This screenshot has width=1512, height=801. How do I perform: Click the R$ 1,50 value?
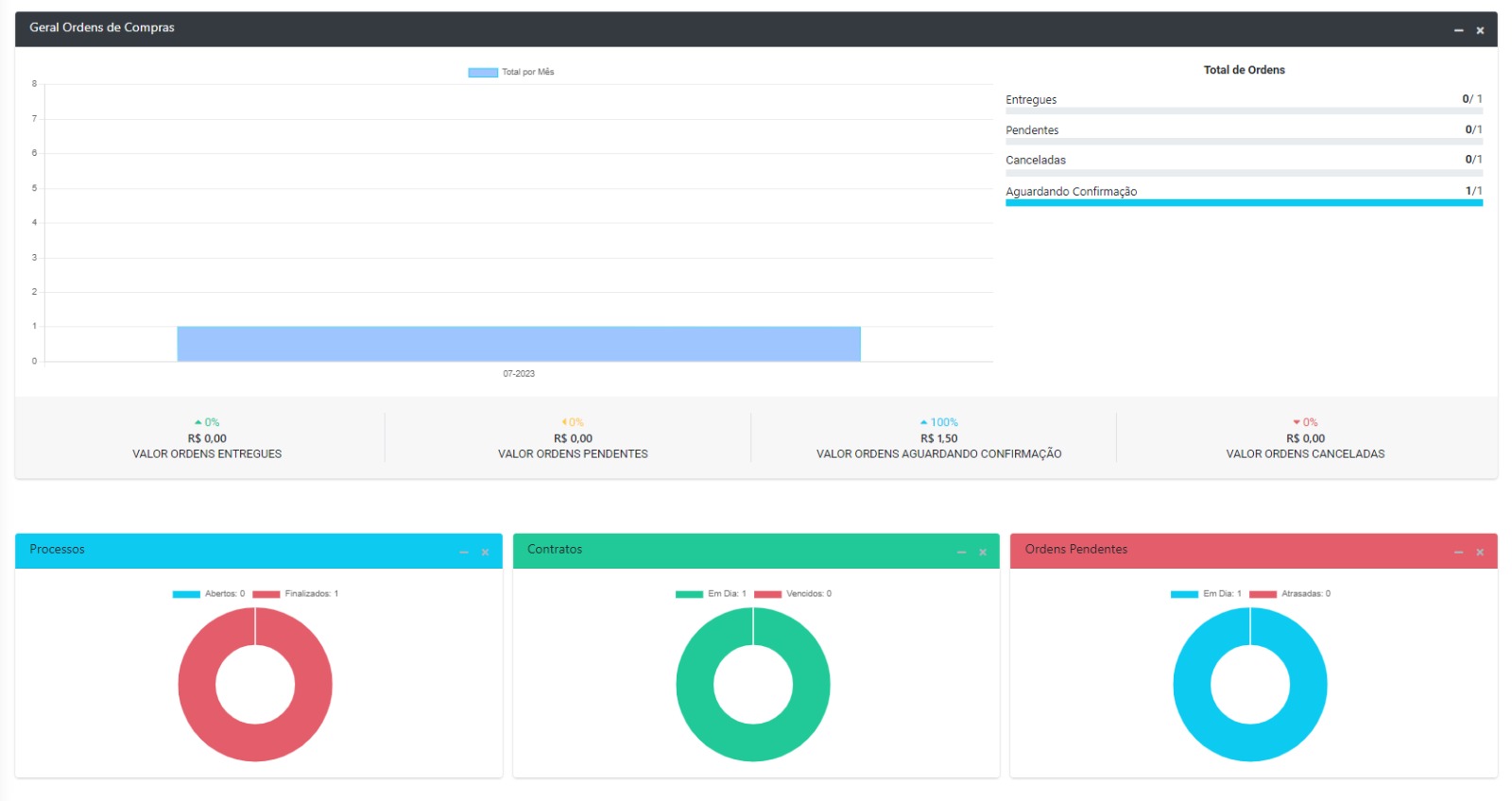point(938,438)
